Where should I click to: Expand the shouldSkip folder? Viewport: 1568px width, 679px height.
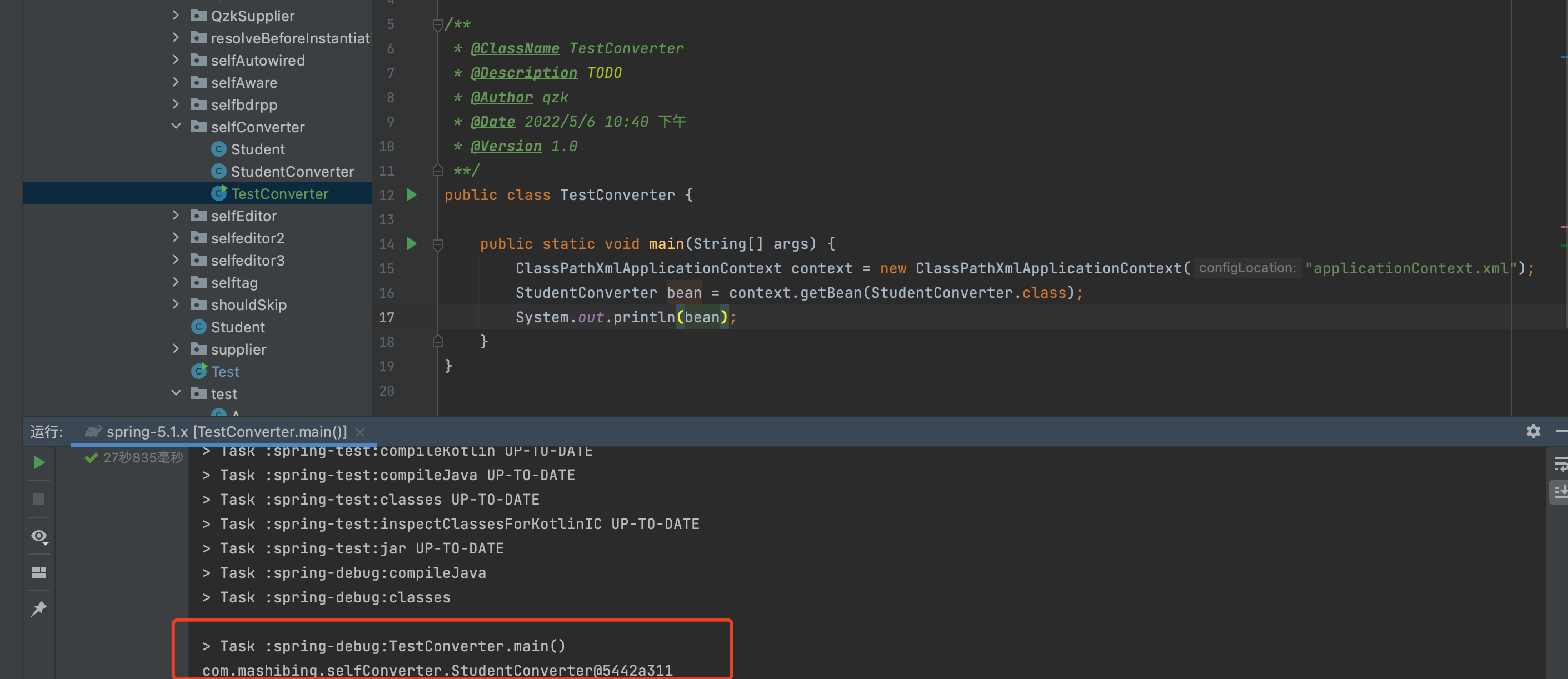click(x=176, y=304)
